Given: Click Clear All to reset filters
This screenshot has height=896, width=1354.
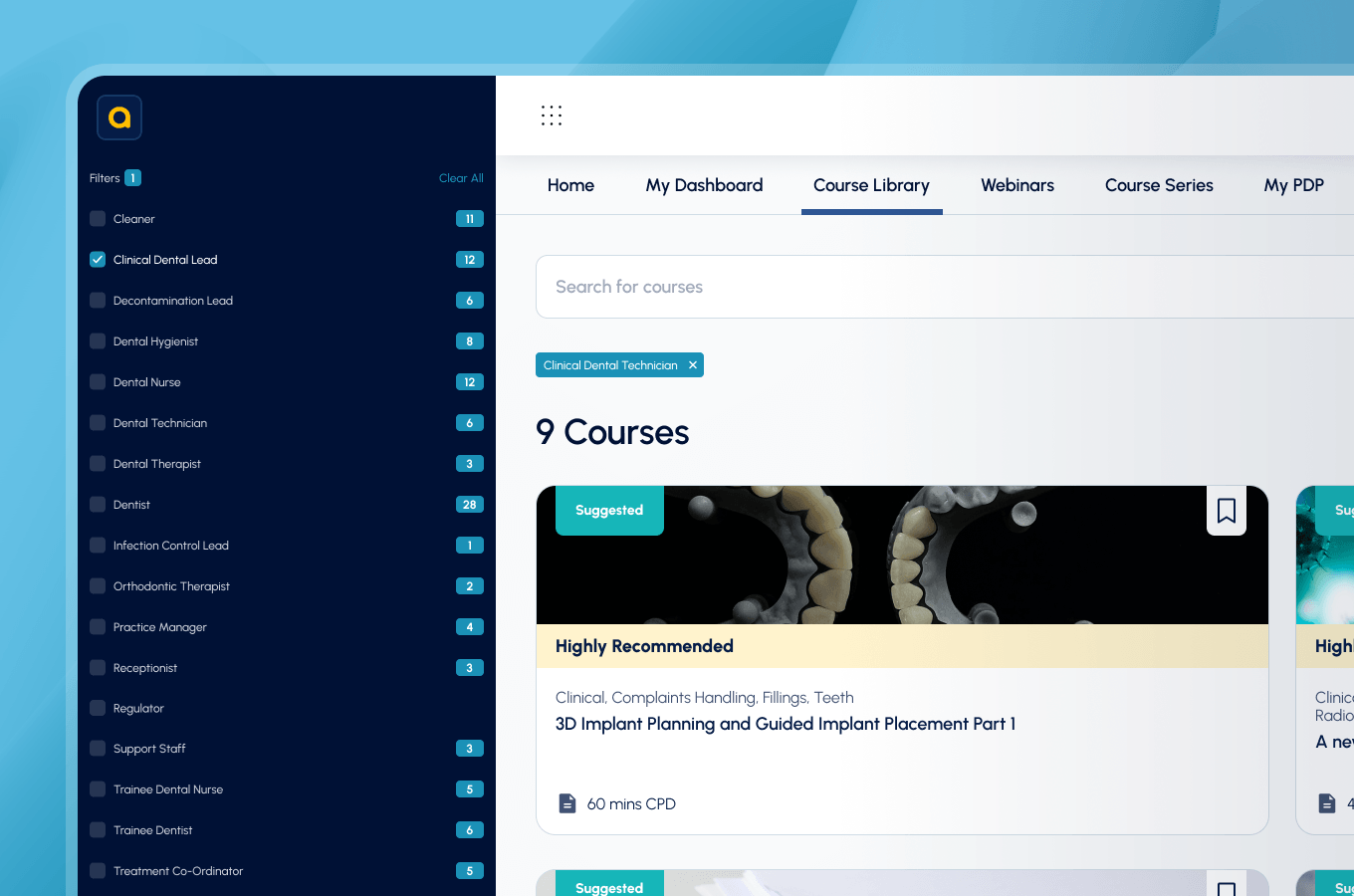Looking at the screenshot, I should point(461,178).
